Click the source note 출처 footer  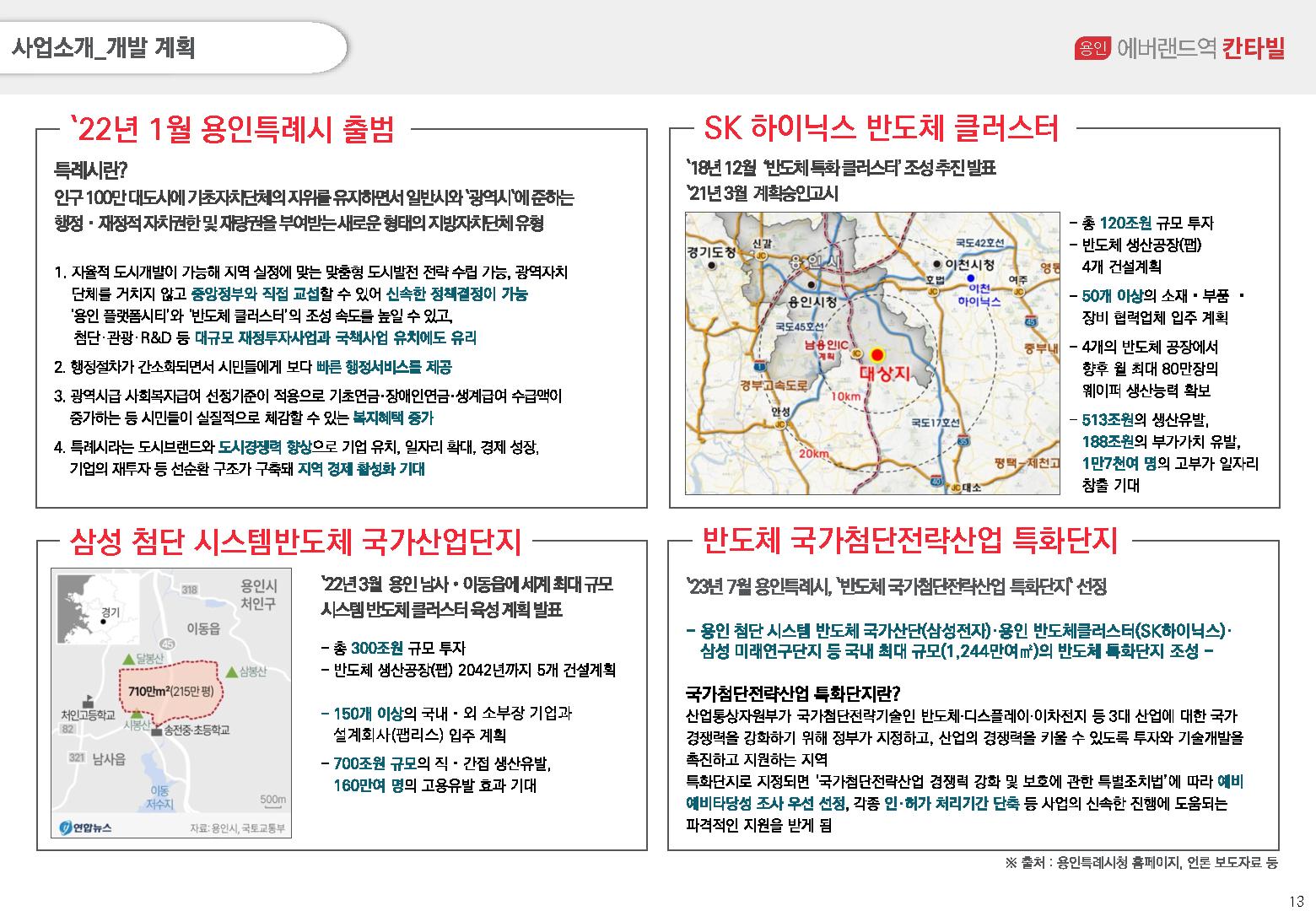point(1141,863)
